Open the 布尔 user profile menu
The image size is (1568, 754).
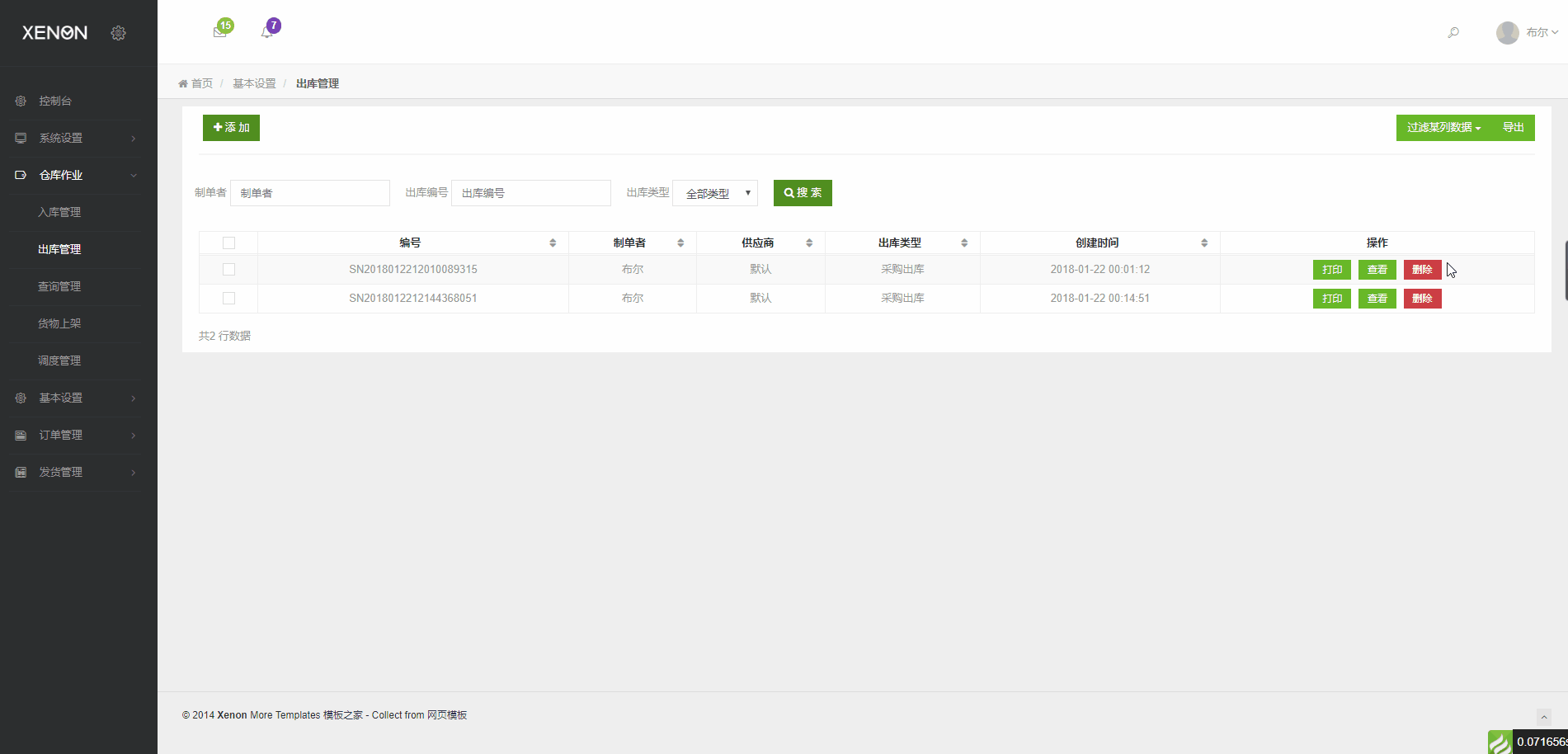pyautogui.click(x=1527, y=32)
